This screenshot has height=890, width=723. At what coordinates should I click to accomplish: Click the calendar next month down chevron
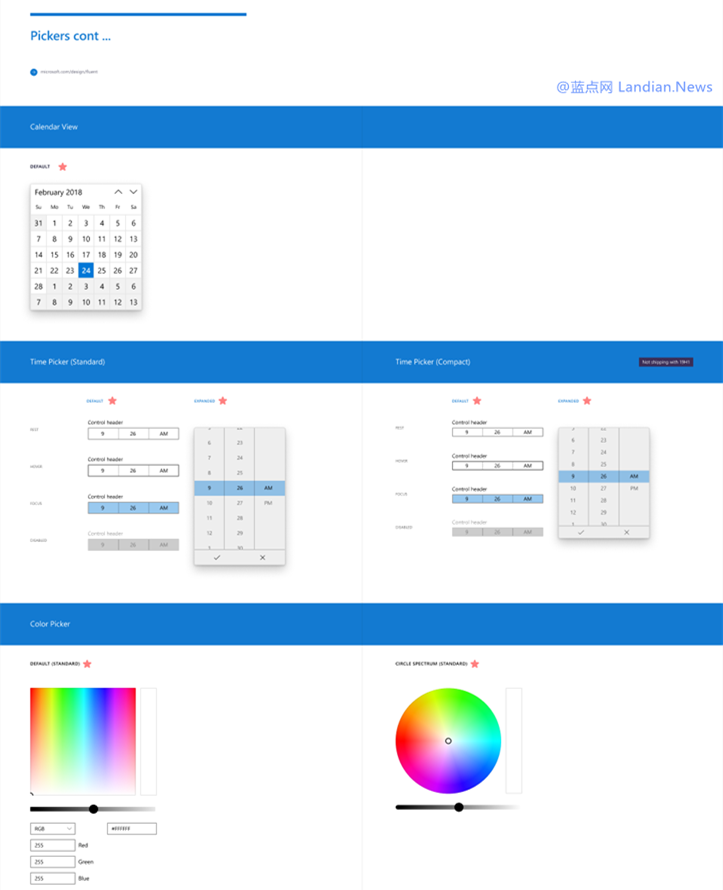[x=133, y=192]
